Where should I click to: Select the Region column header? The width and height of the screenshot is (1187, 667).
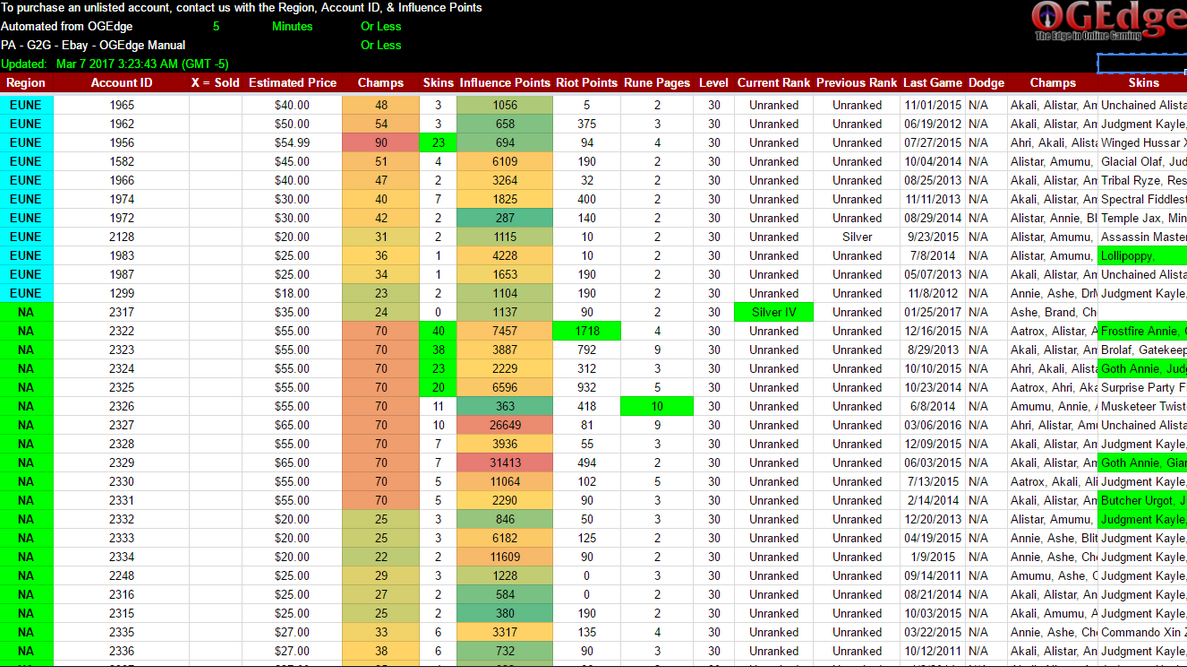(x=26, y=83)
